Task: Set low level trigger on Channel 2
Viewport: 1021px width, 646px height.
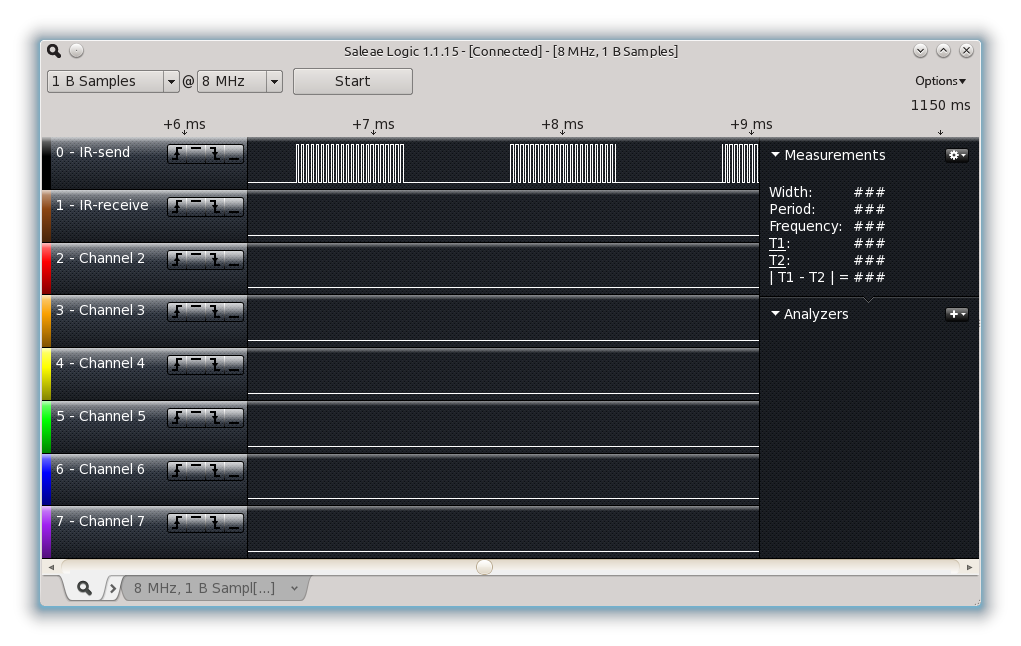Action: [234, 260]
